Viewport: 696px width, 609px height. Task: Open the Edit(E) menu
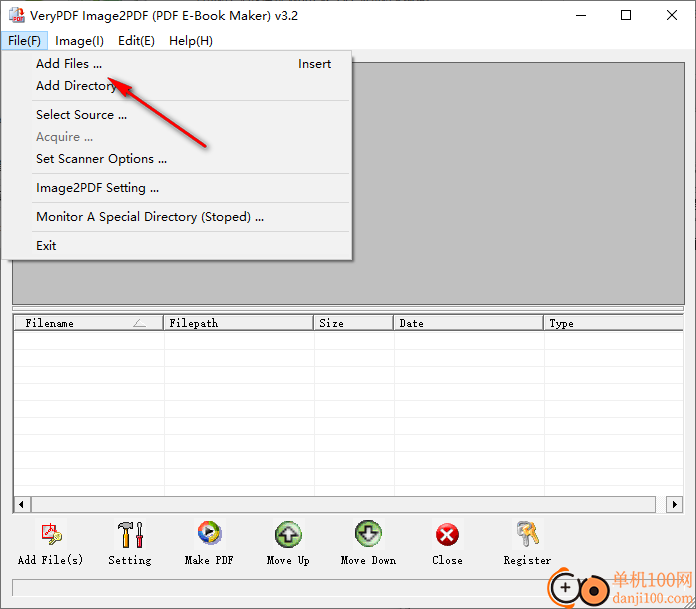click(x=136, y=41)
